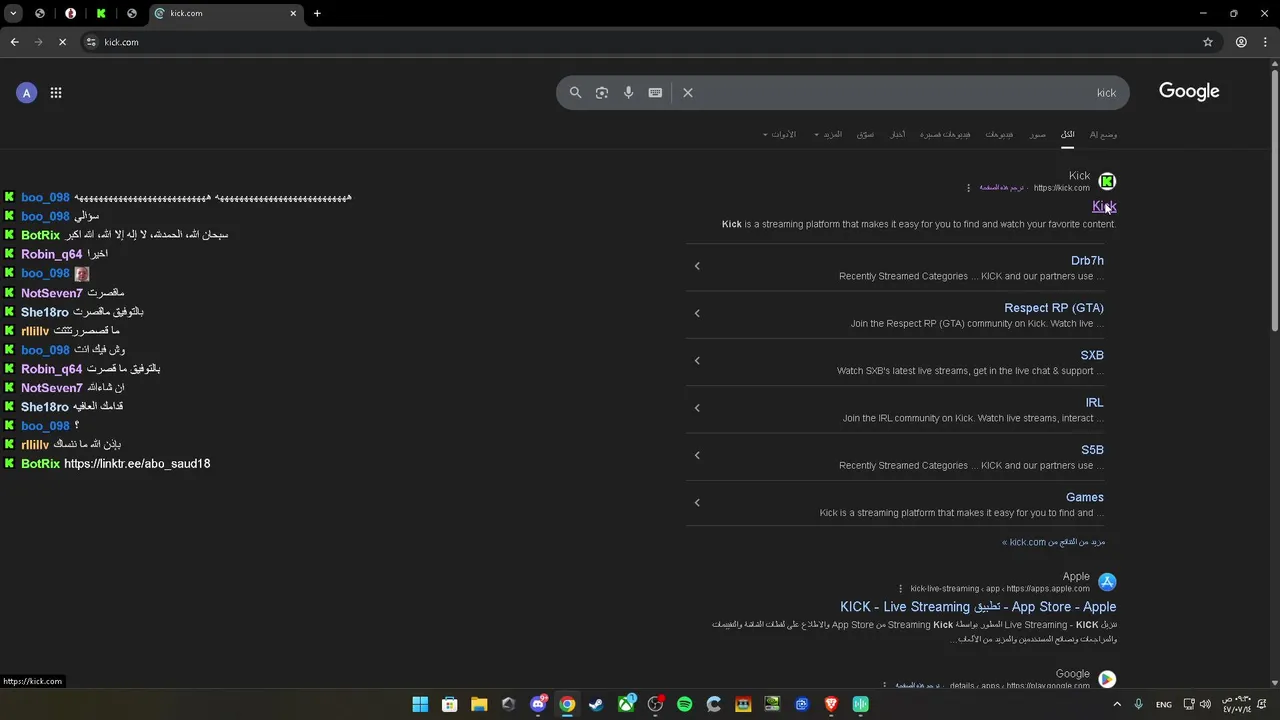Click the kick.com address bar

coord(640,42)
